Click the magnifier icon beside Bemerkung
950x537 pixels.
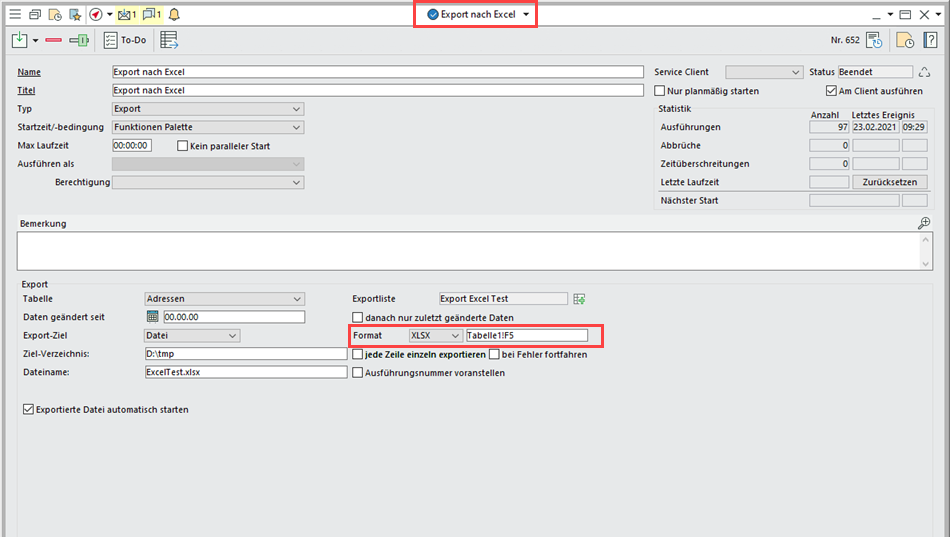click(x=924, y=223)
